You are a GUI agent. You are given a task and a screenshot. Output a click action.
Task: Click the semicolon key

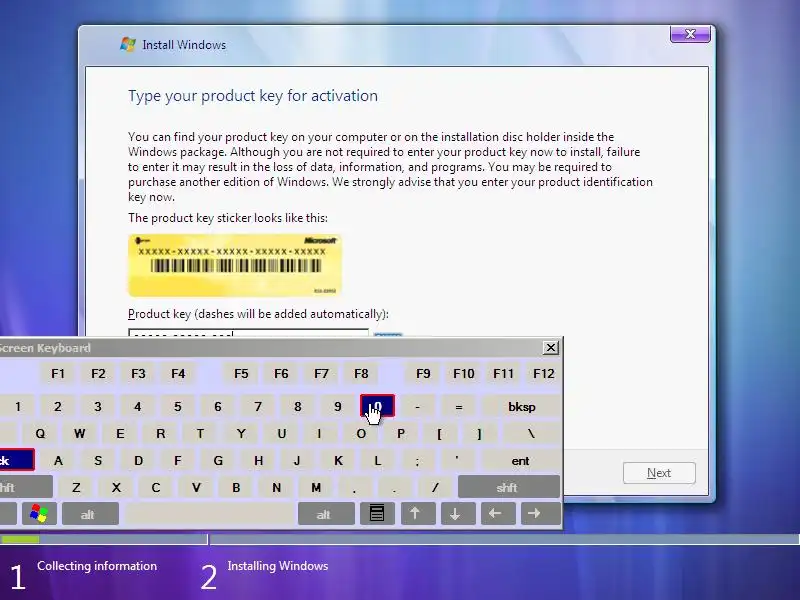[417, 461]
